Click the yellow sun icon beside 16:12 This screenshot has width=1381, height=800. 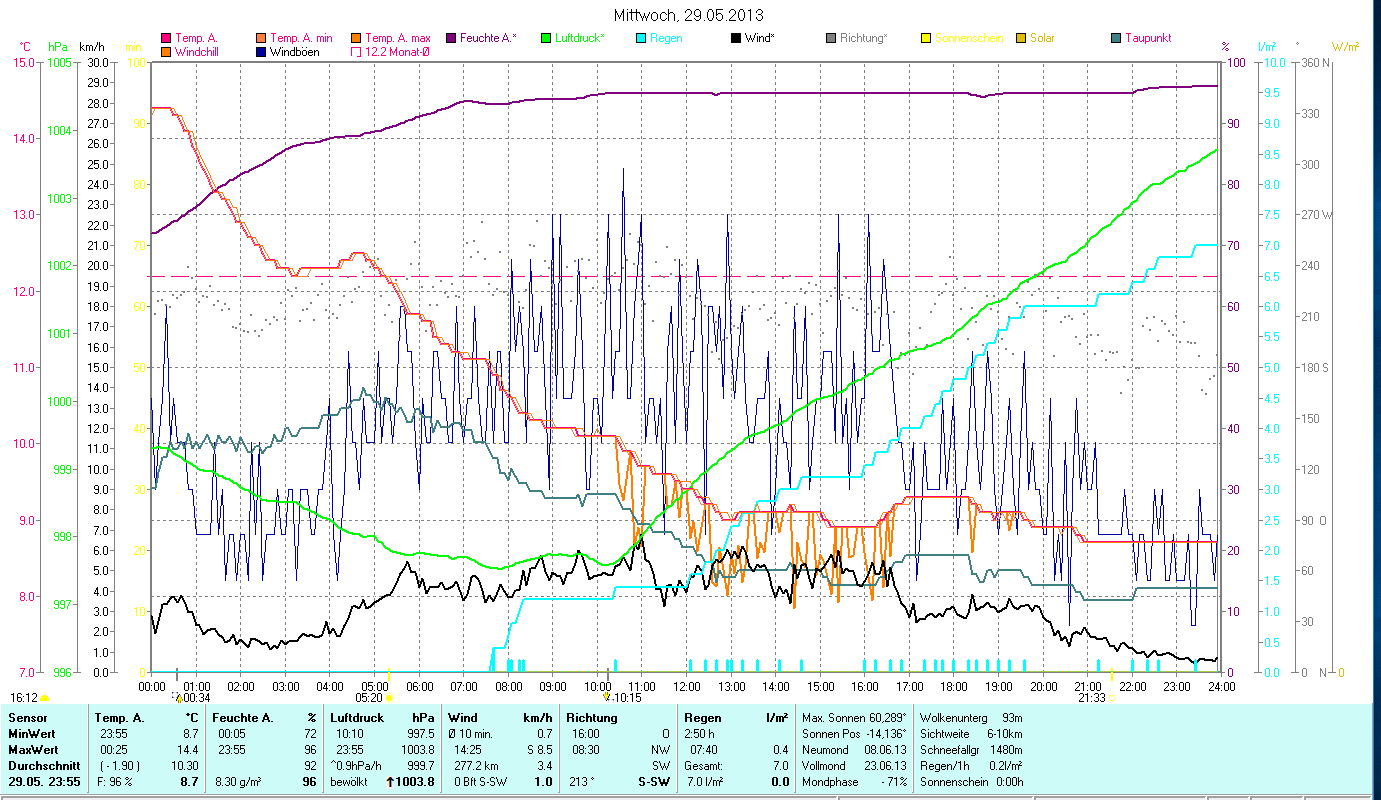[x=45, y=698]
